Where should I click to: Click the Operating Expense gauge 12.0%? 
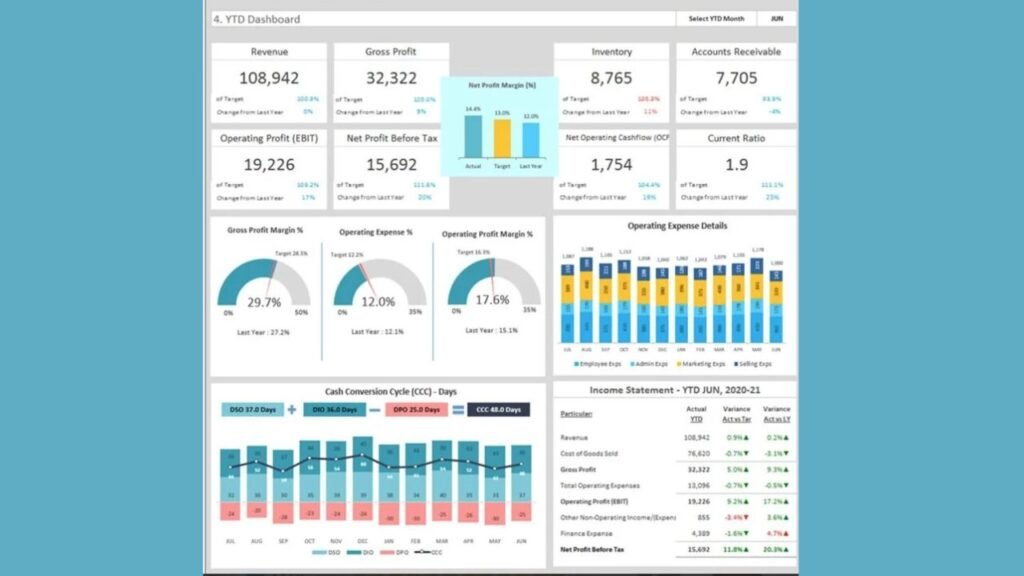(379, 283)
